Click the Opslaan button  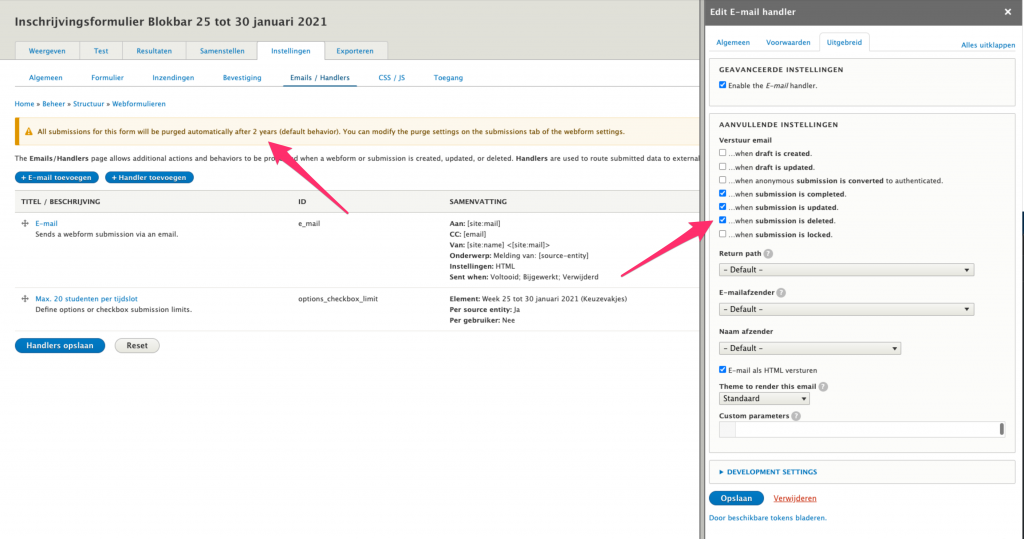tap(736, 498)
